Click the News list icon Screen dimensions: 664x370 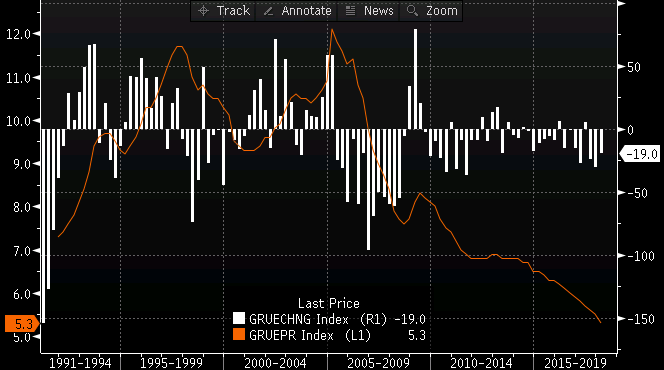pyautogui.click(x=350, y=11)
